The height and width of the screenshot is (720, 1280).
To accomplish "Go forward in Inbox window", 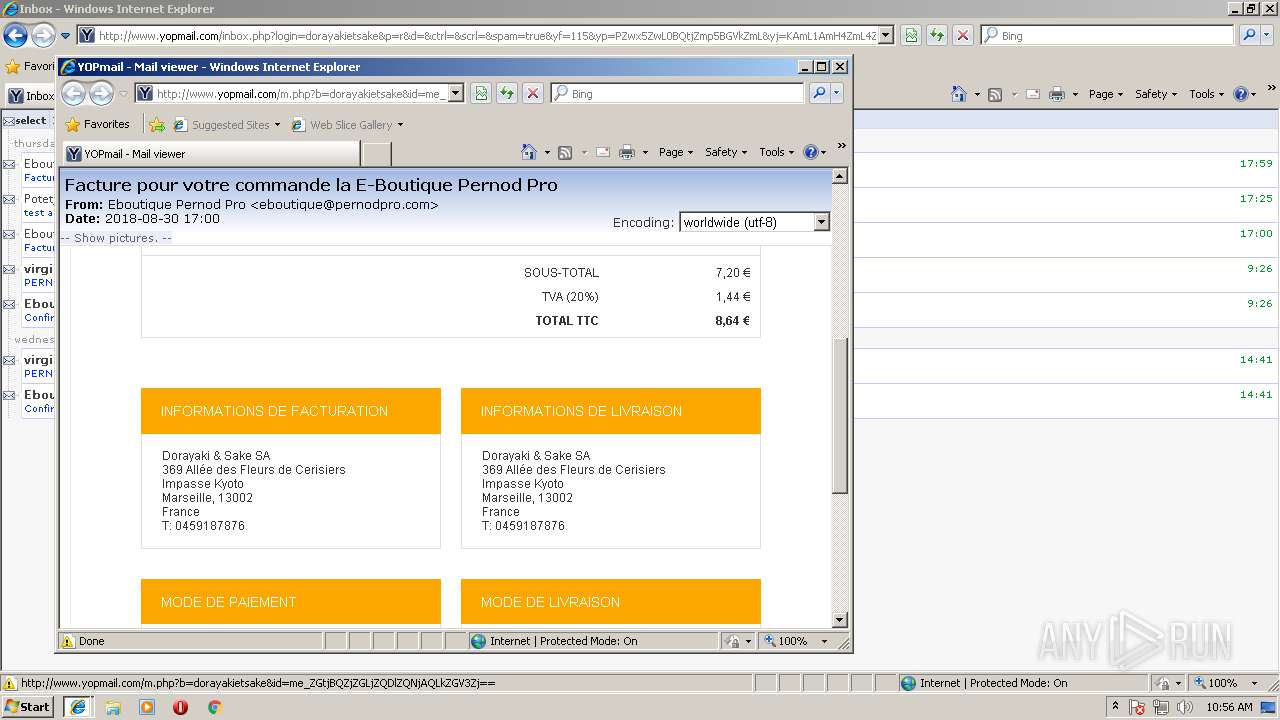I will (x=43, y=36).
